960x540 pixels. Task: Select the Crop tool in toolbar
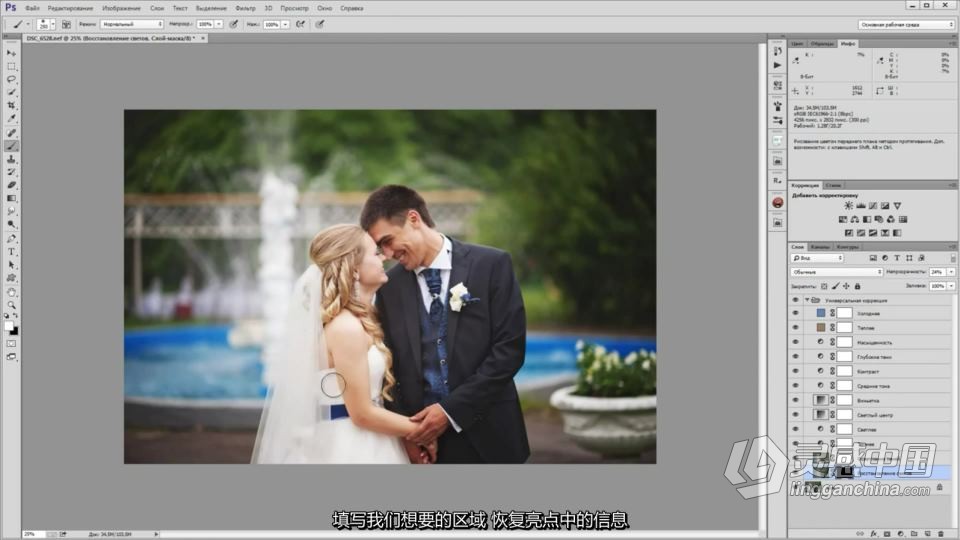point(11,106)
